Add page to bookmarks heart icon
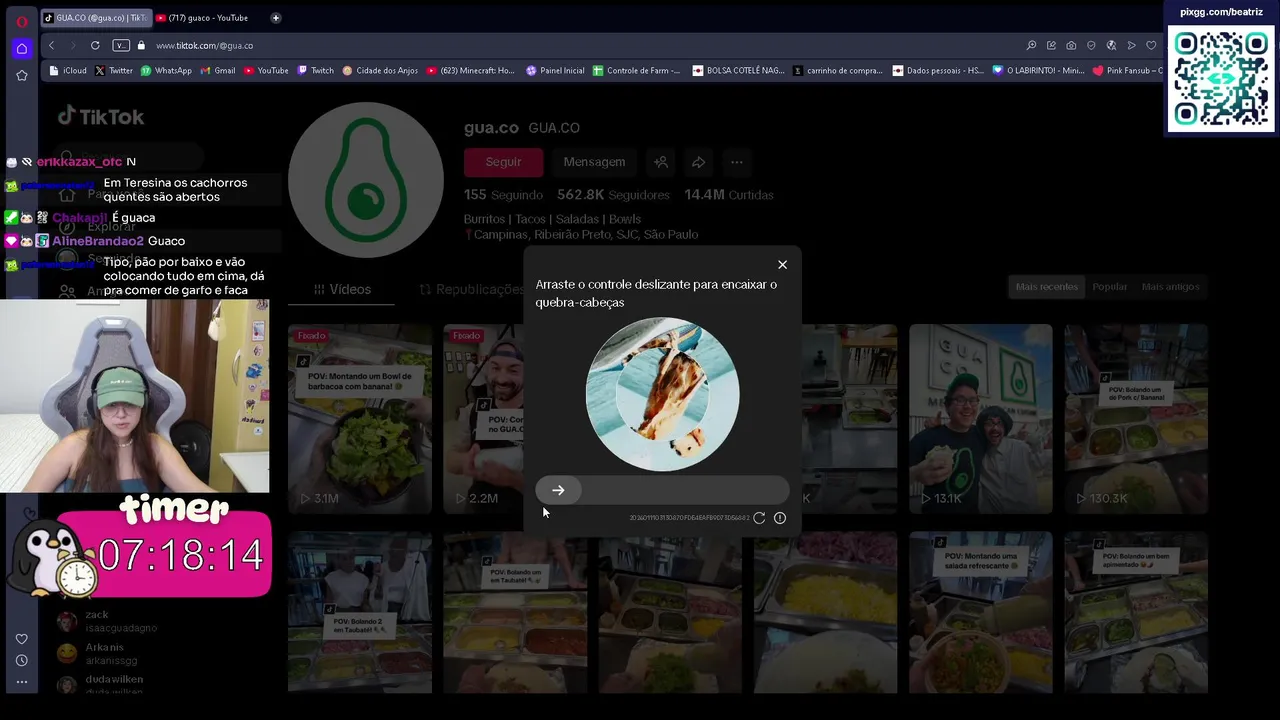 coord(1151,45)
